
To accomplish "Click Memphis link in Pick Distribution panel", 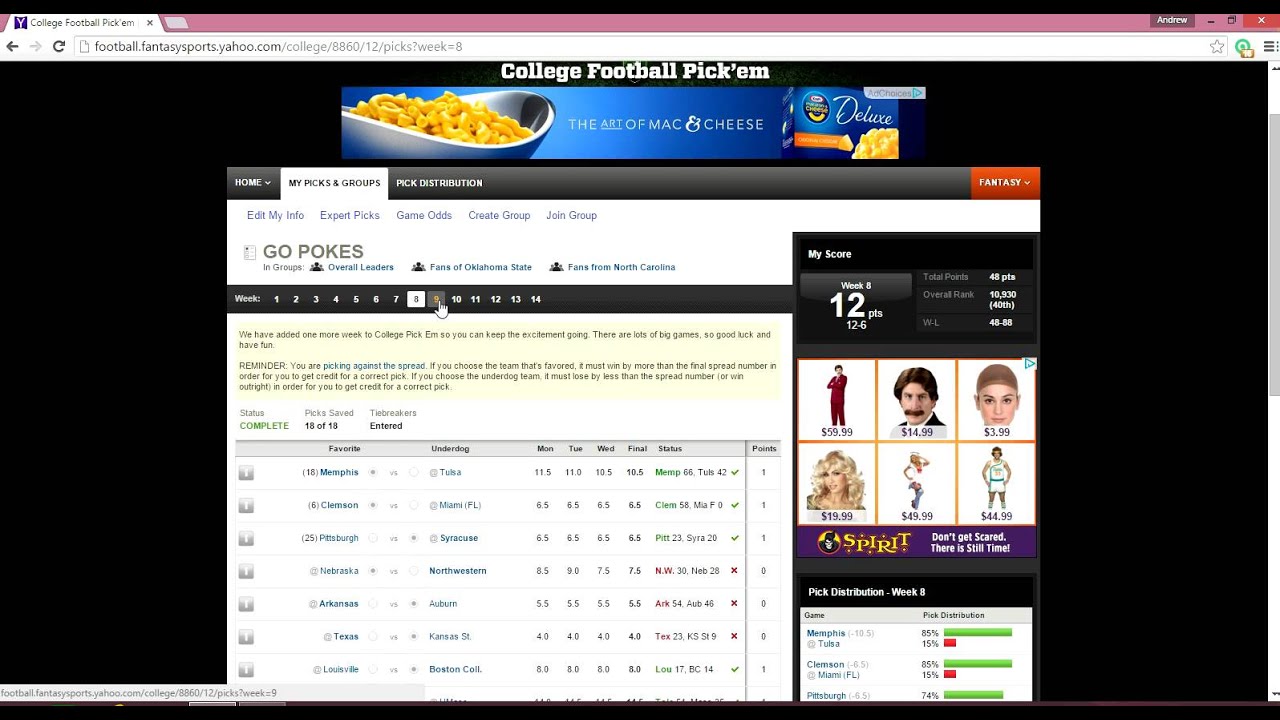I will pyautogui.click(x=826, y=633).
